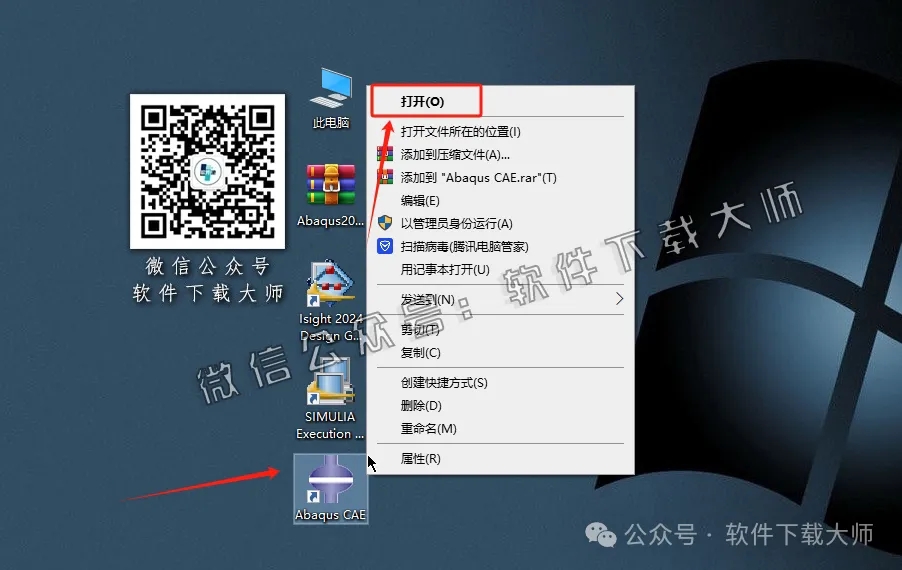Click the QR code image on the desktop
Screen dimensions: 902x570
click(x=207, y=171)
